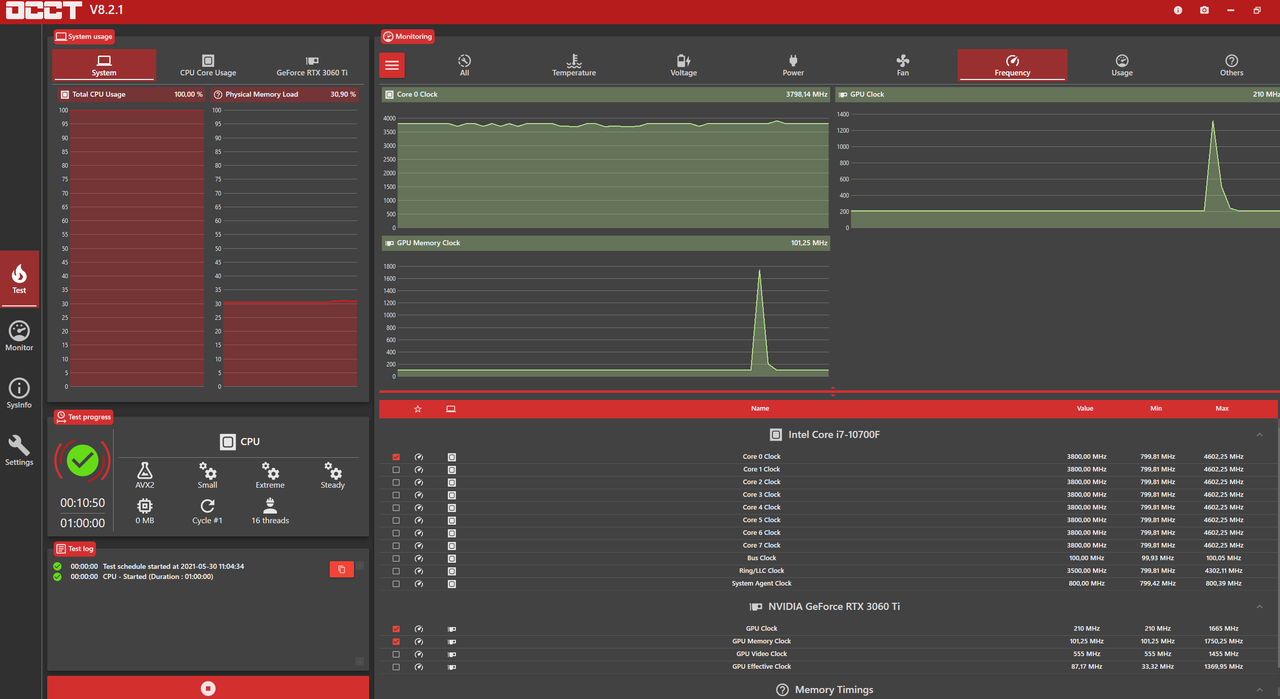The width and height of the screenshot is (1280, 699).
Task: Stop the running test
Action: click(208, 688)
